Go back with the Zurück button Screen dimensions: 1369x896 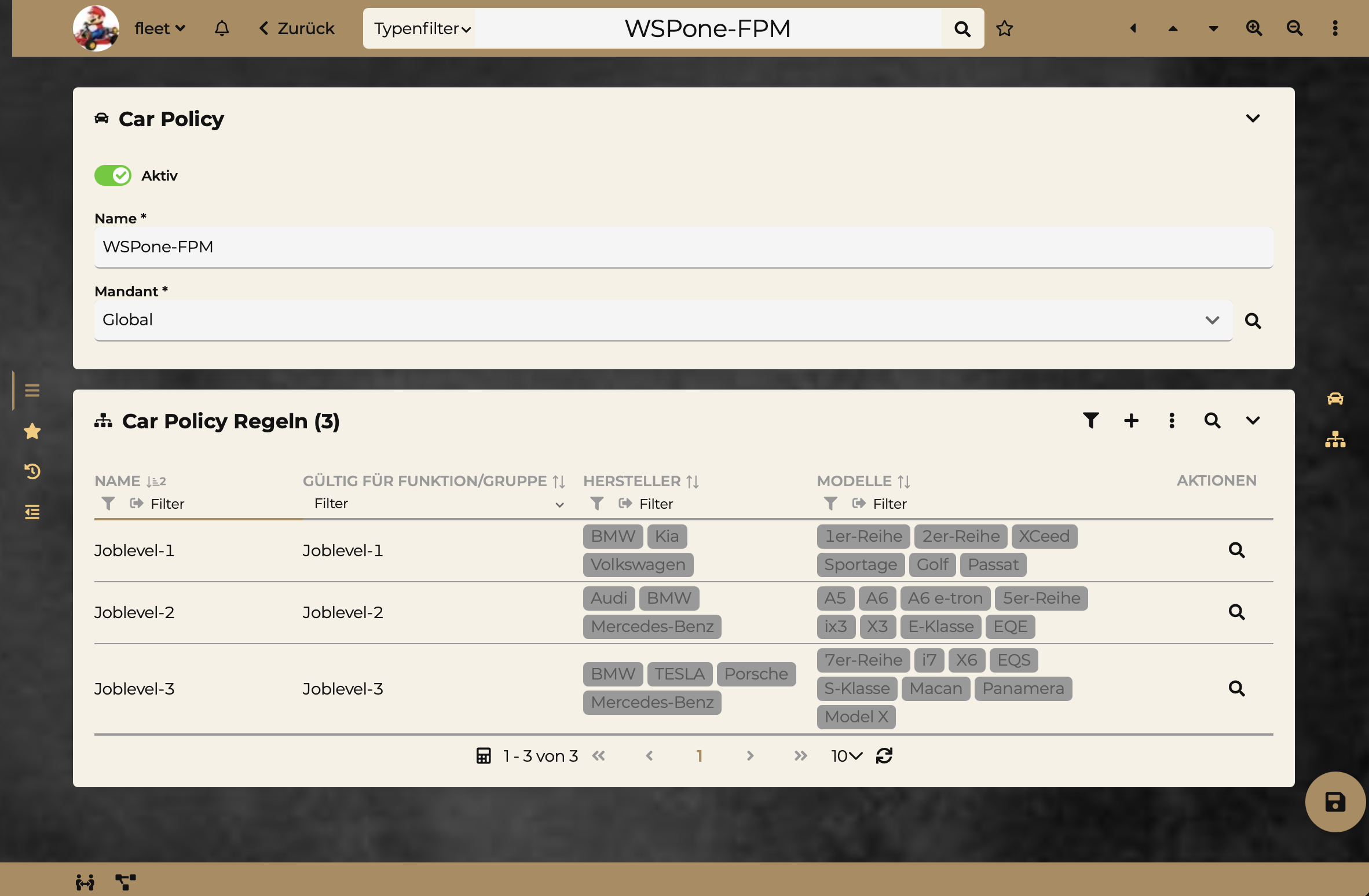[x=297, y=28]
